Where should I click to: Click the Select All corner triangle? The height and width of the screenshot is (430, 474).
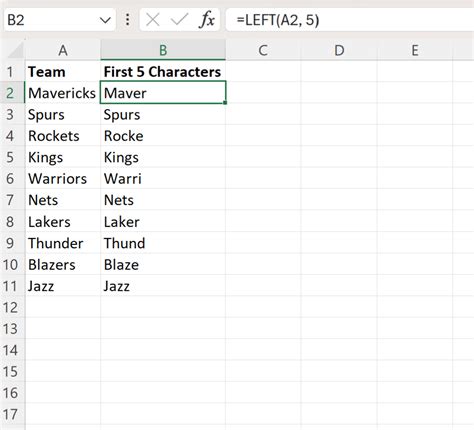click(x=16, y=51)
